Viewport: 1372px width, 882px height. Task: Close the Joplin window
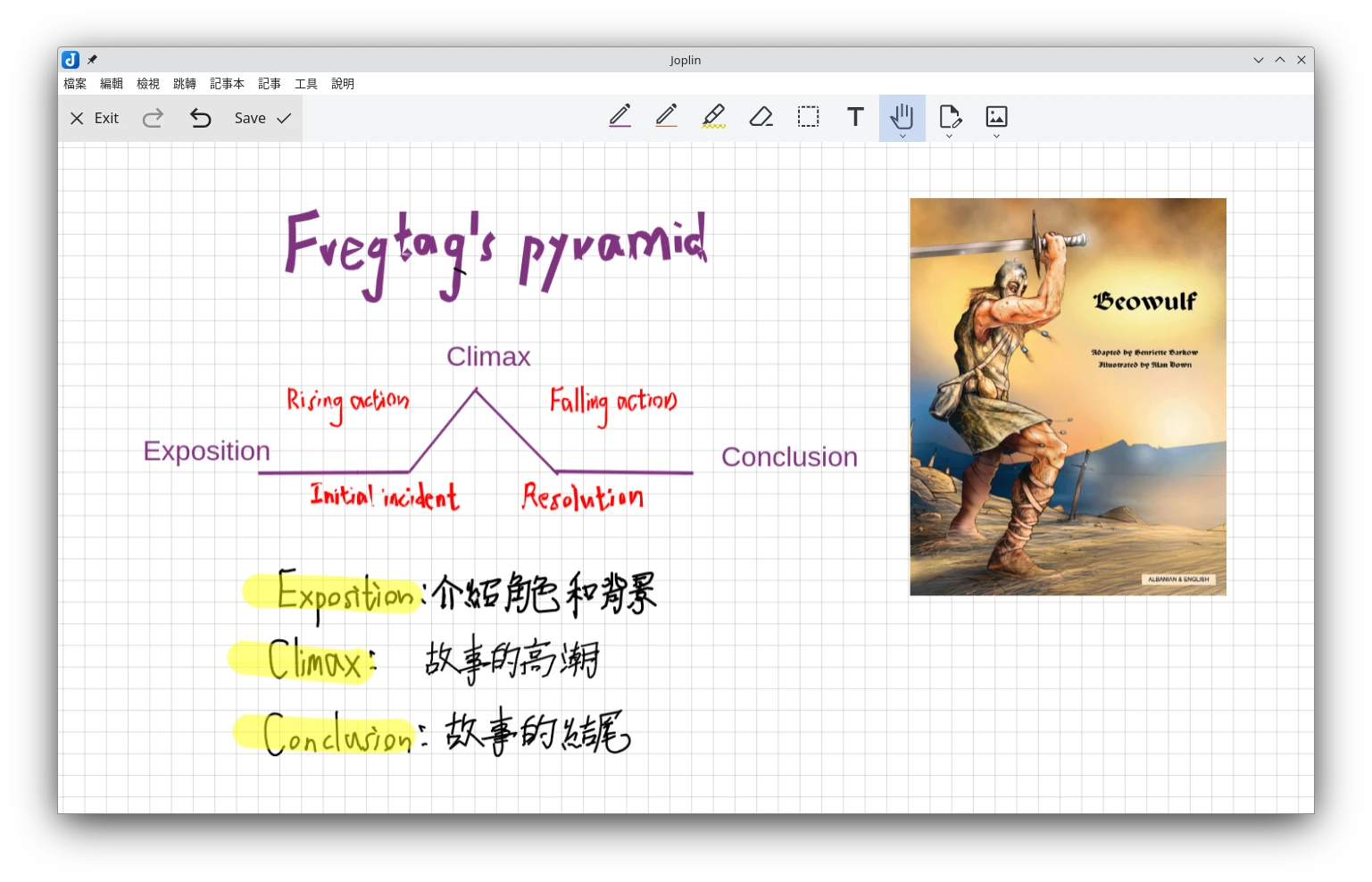1301,60
